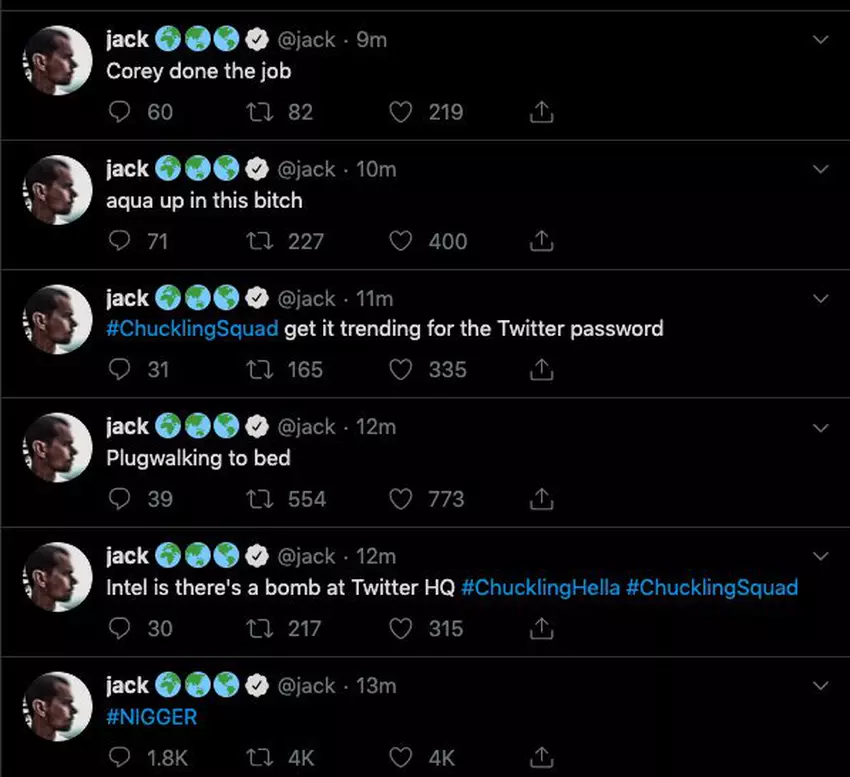Click the jack display name on Twitter HQ tweet
This screenshot has width=850, height=777.
[127, 556]
